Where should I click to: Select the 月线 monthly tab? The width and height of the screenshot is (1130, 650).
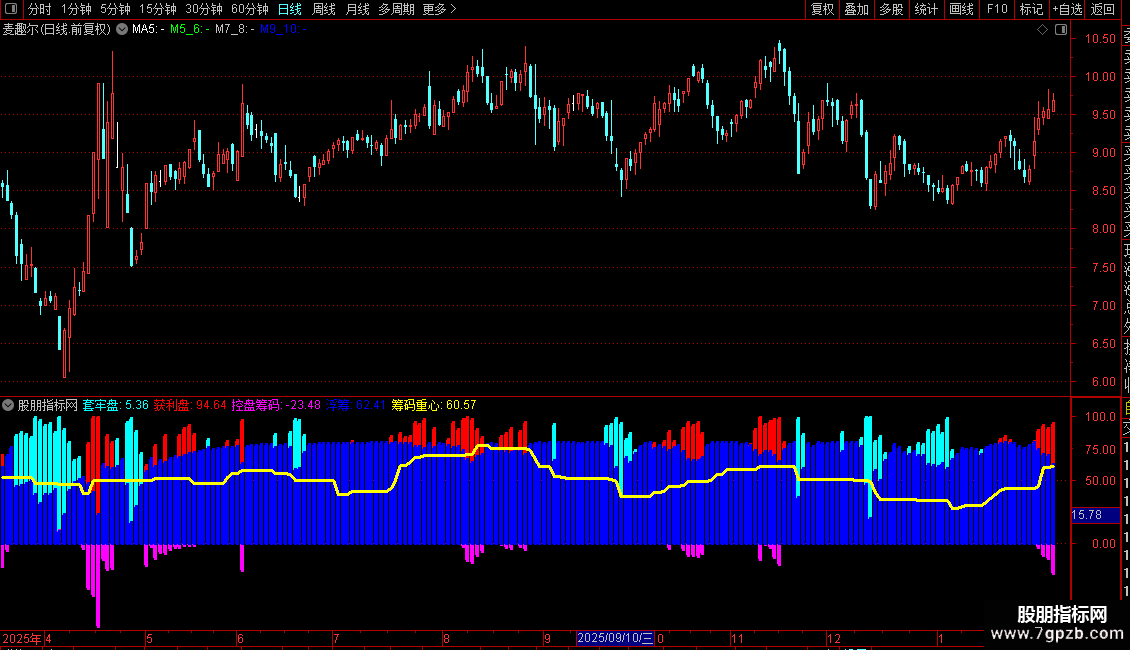pyautogui.click(x=357, y=9)
